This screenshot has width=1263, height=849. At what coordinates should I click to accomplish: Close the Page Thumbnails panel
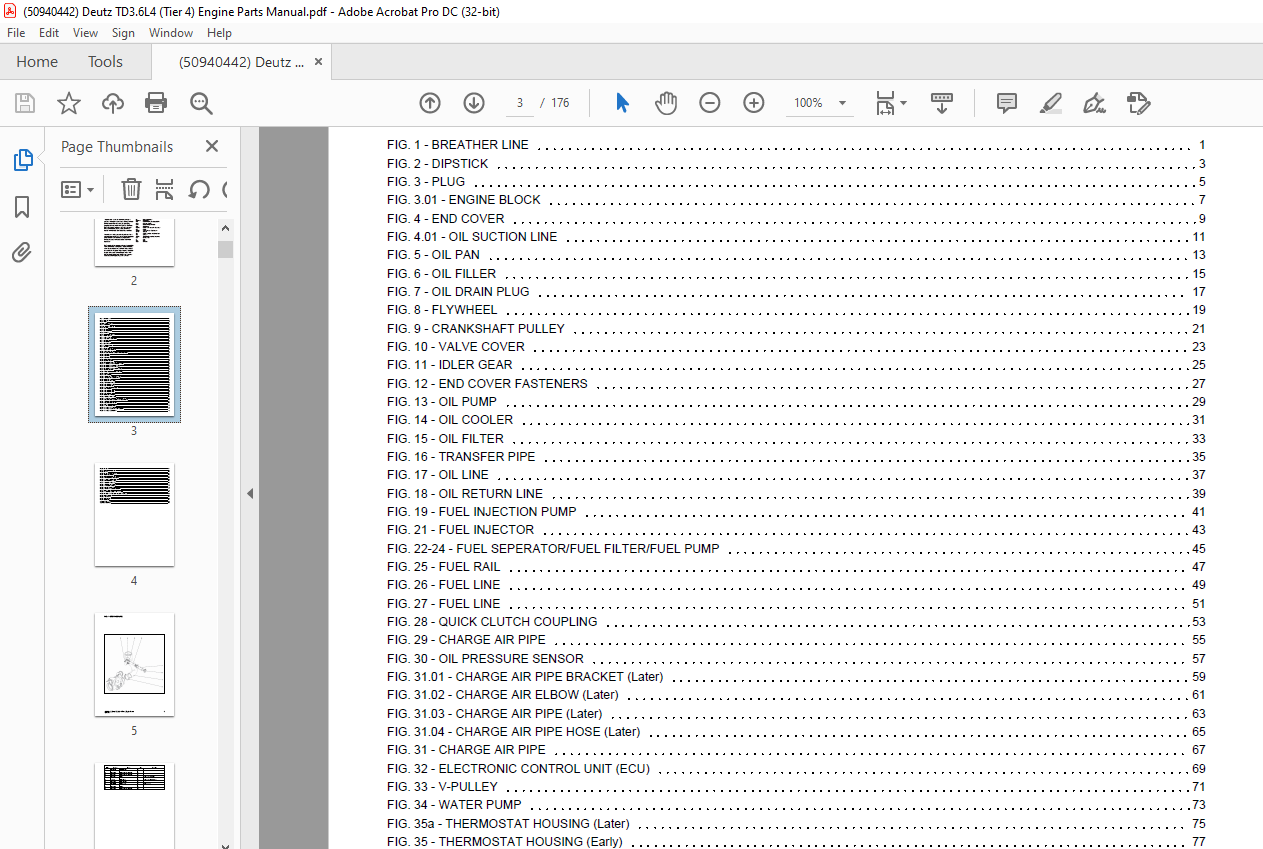(x=212, y=146)
